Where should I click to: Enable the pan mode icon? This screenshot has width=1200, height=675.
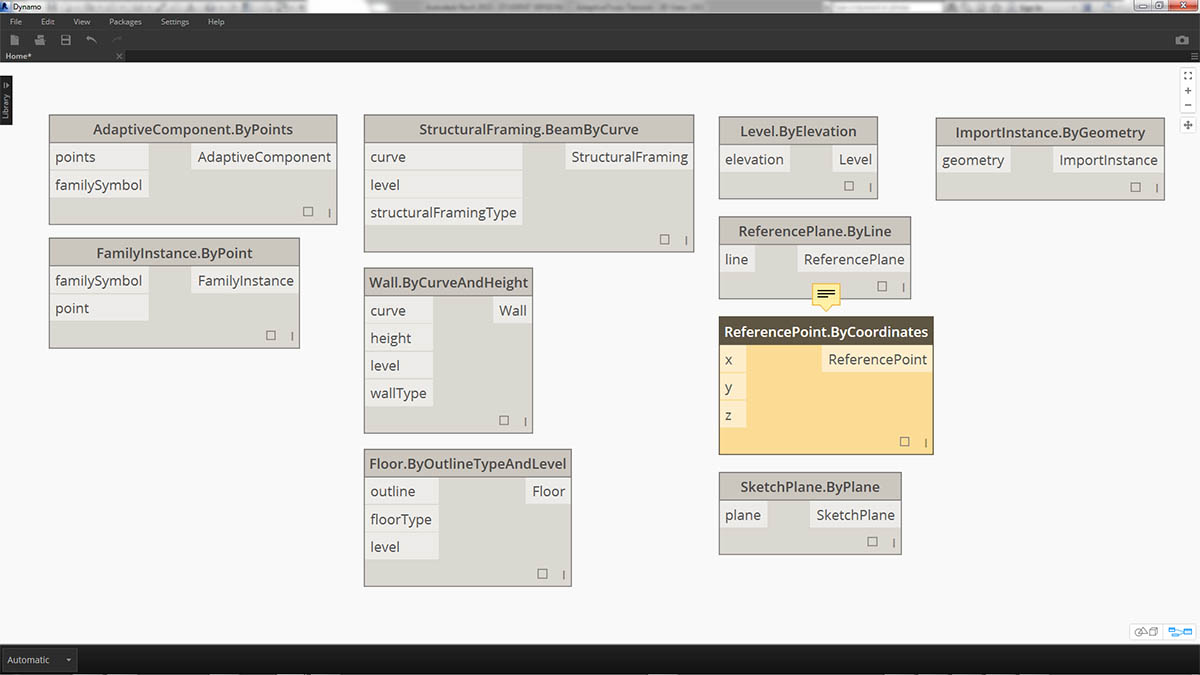[x=1188, y=125]
